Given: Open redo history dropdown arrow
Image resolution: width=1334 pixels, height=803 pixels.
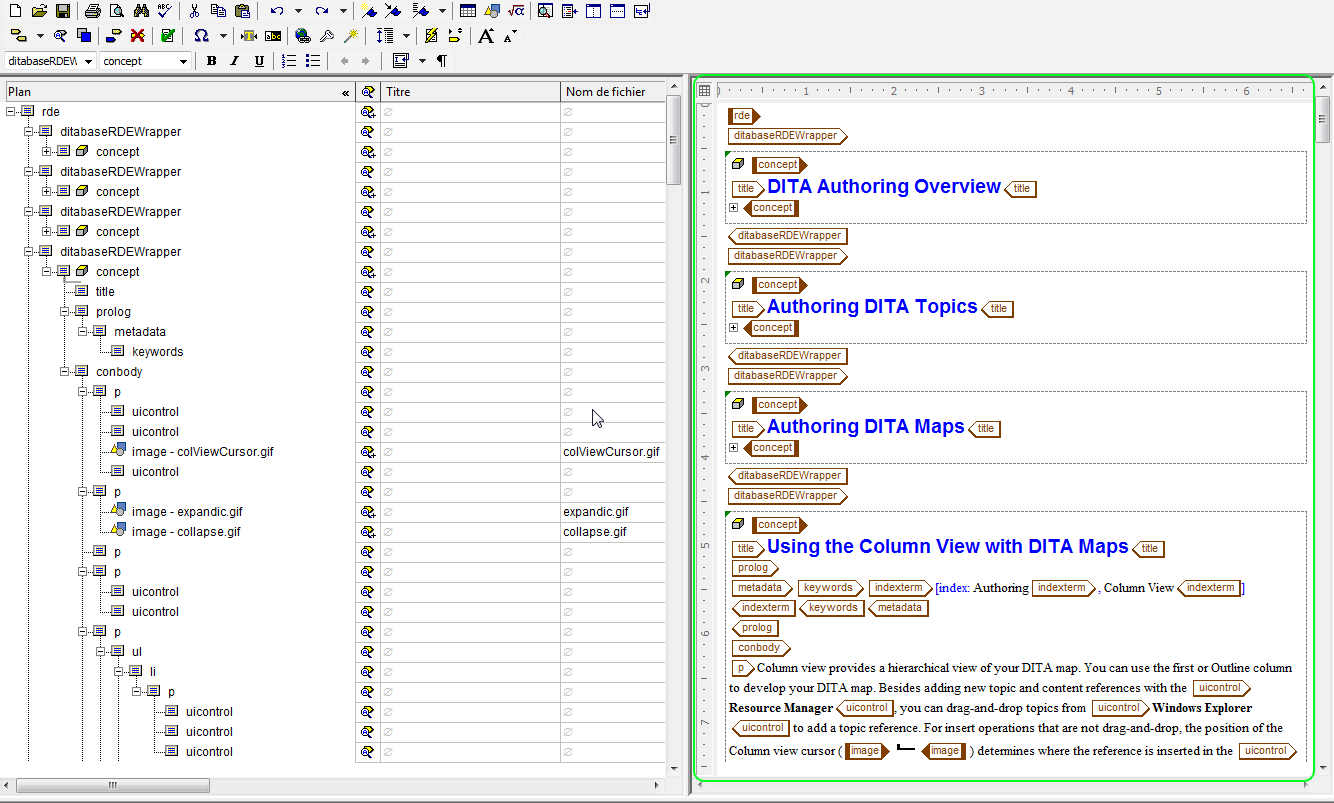Looking at the screenshot, I should coord(343,11).
